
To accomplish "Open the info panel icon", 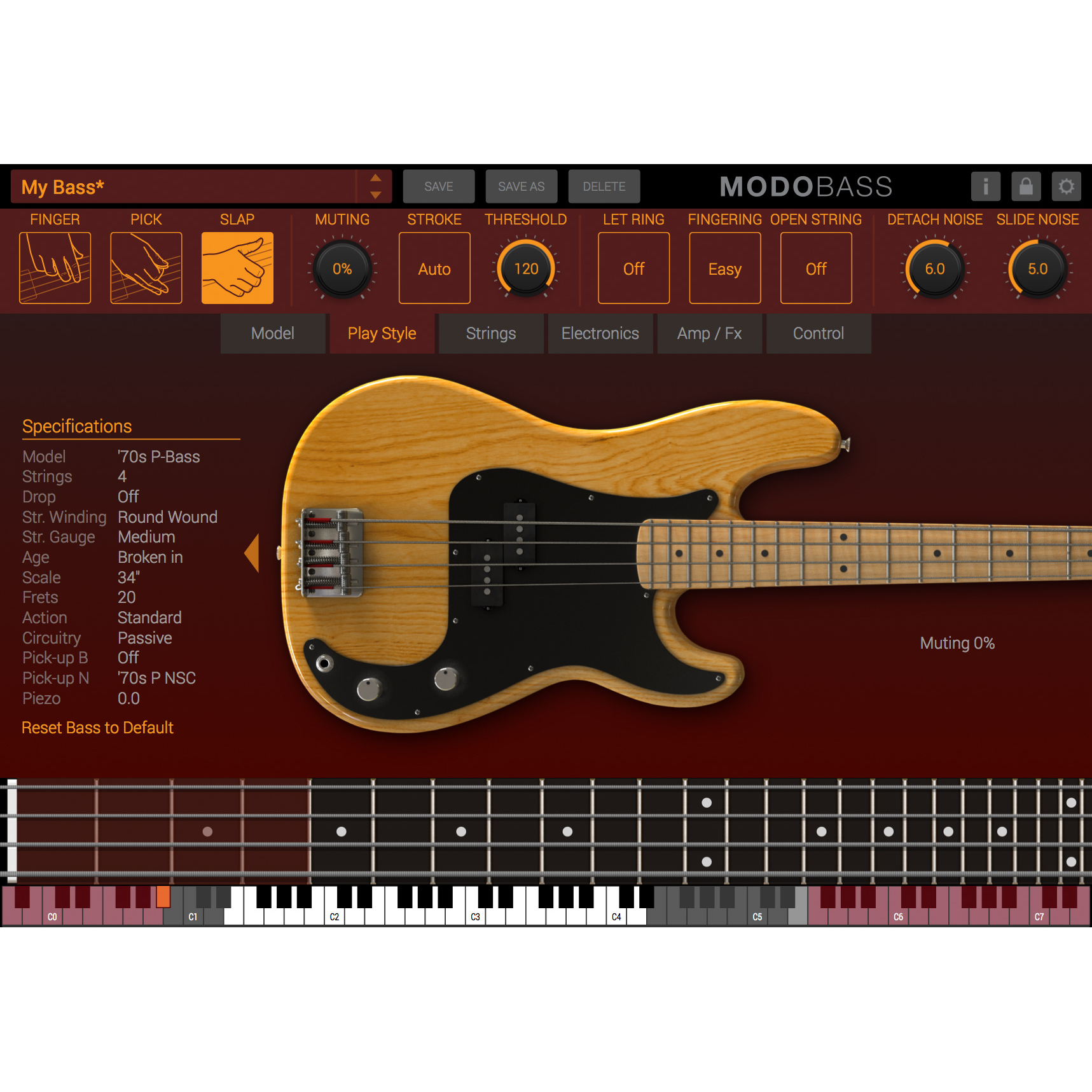I will tap(986, 186).
